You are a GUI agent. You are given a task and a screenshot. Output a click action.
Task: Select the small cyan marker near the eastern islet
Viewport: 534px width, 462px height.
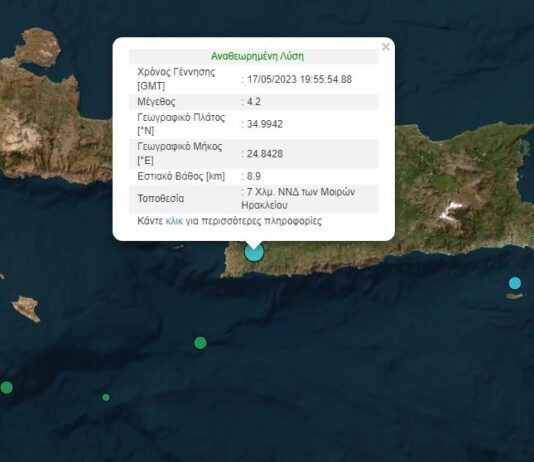pos(515,283)
